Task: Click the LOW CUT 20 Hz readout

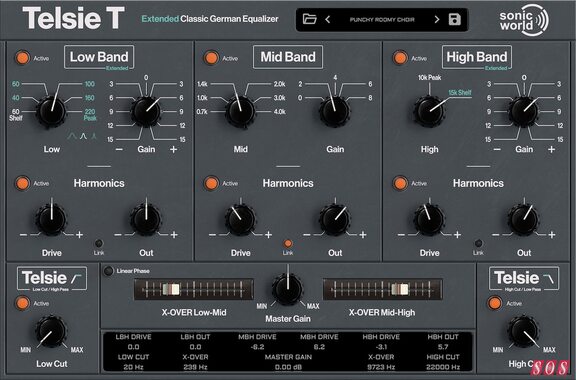Action: point(133,362)
